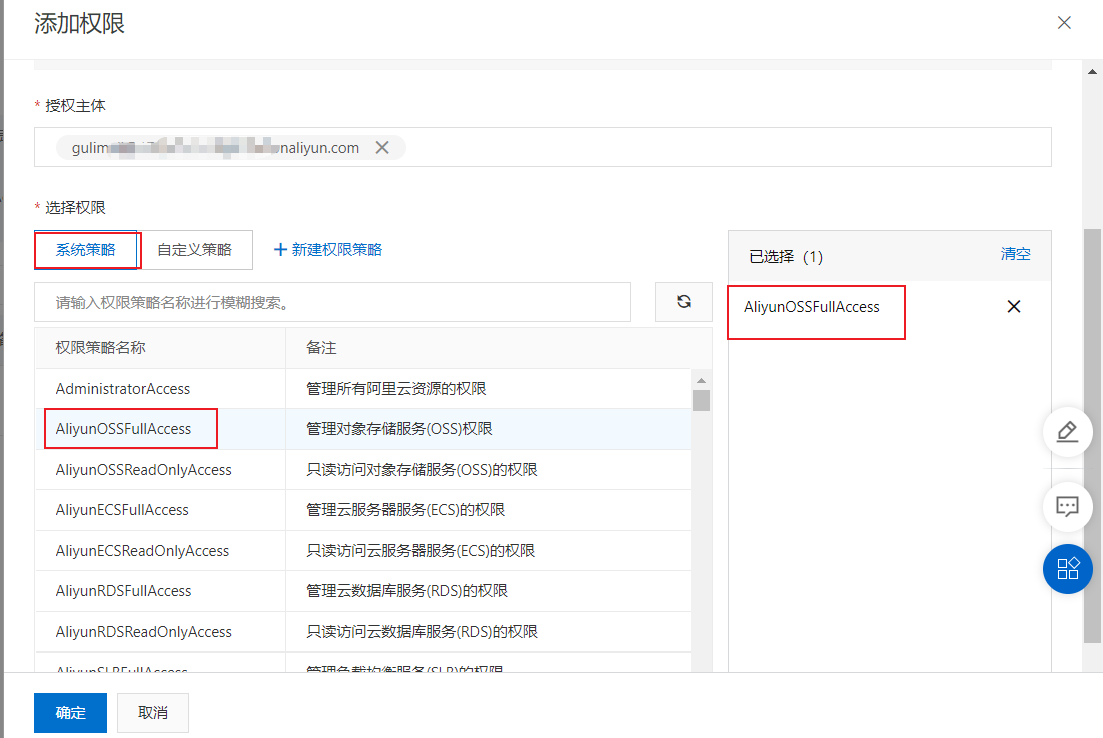
Task: Click 只读访问云数据库服务(RDS)的权限 description
Action: (421, 632)
